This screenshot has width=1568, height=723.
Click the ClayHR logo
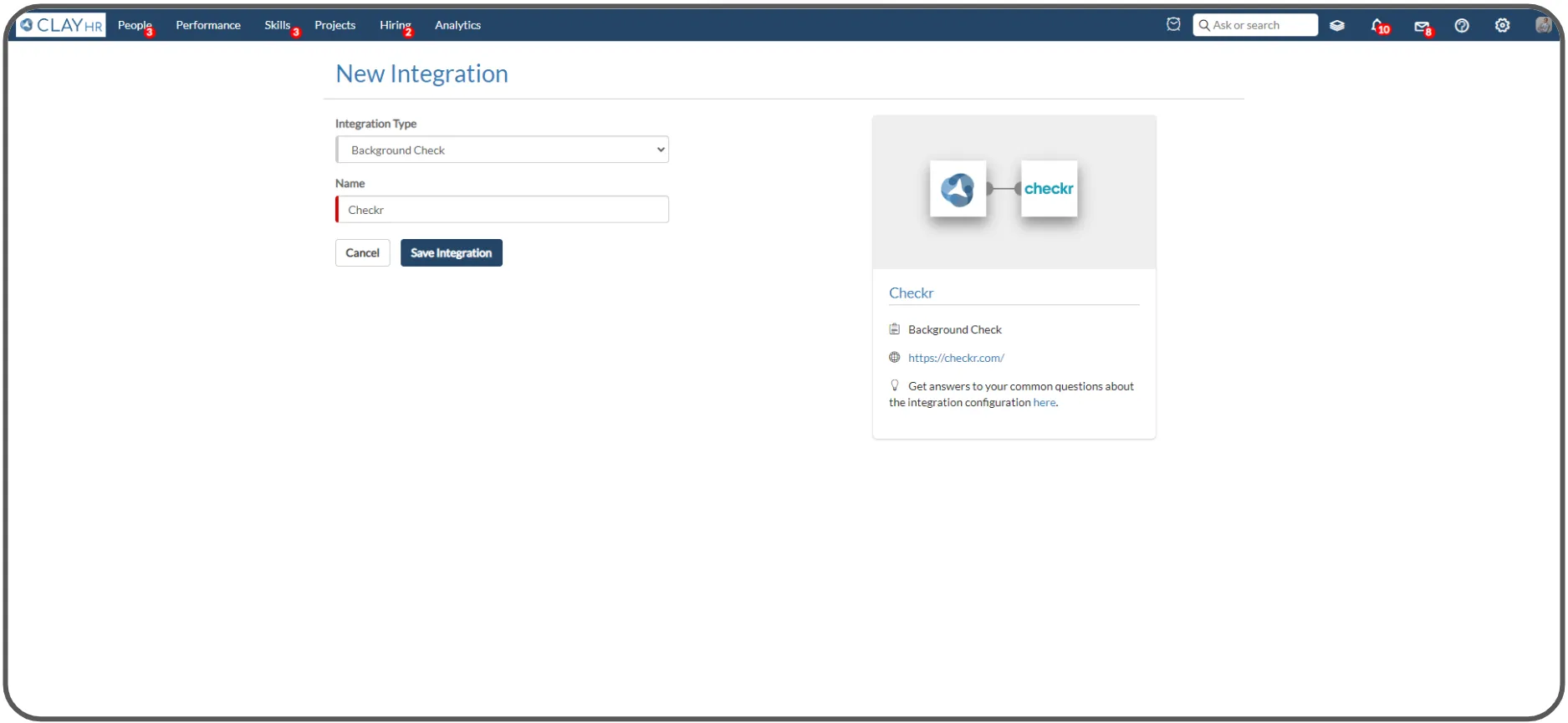(61, 25)
